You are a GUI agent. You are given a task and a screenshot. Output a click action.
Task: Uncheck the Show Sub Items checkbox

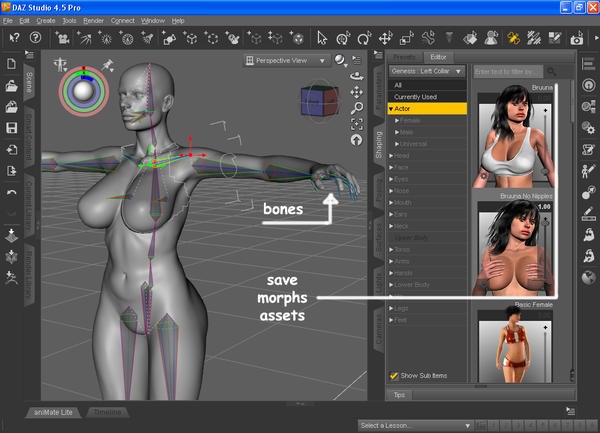tap(394, 376)
